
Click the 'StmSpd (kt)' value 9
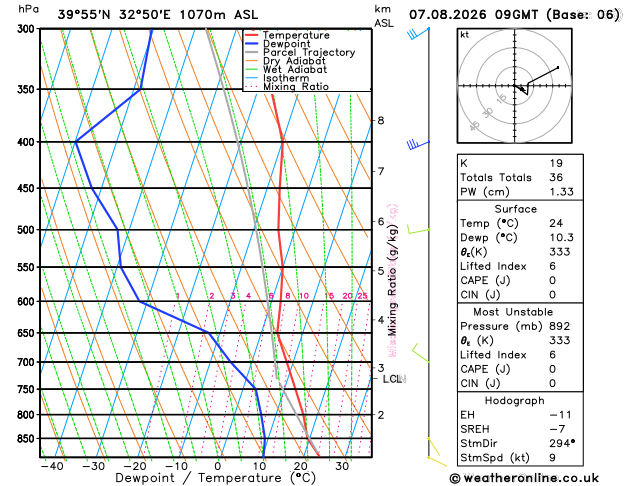coord(552,458)
